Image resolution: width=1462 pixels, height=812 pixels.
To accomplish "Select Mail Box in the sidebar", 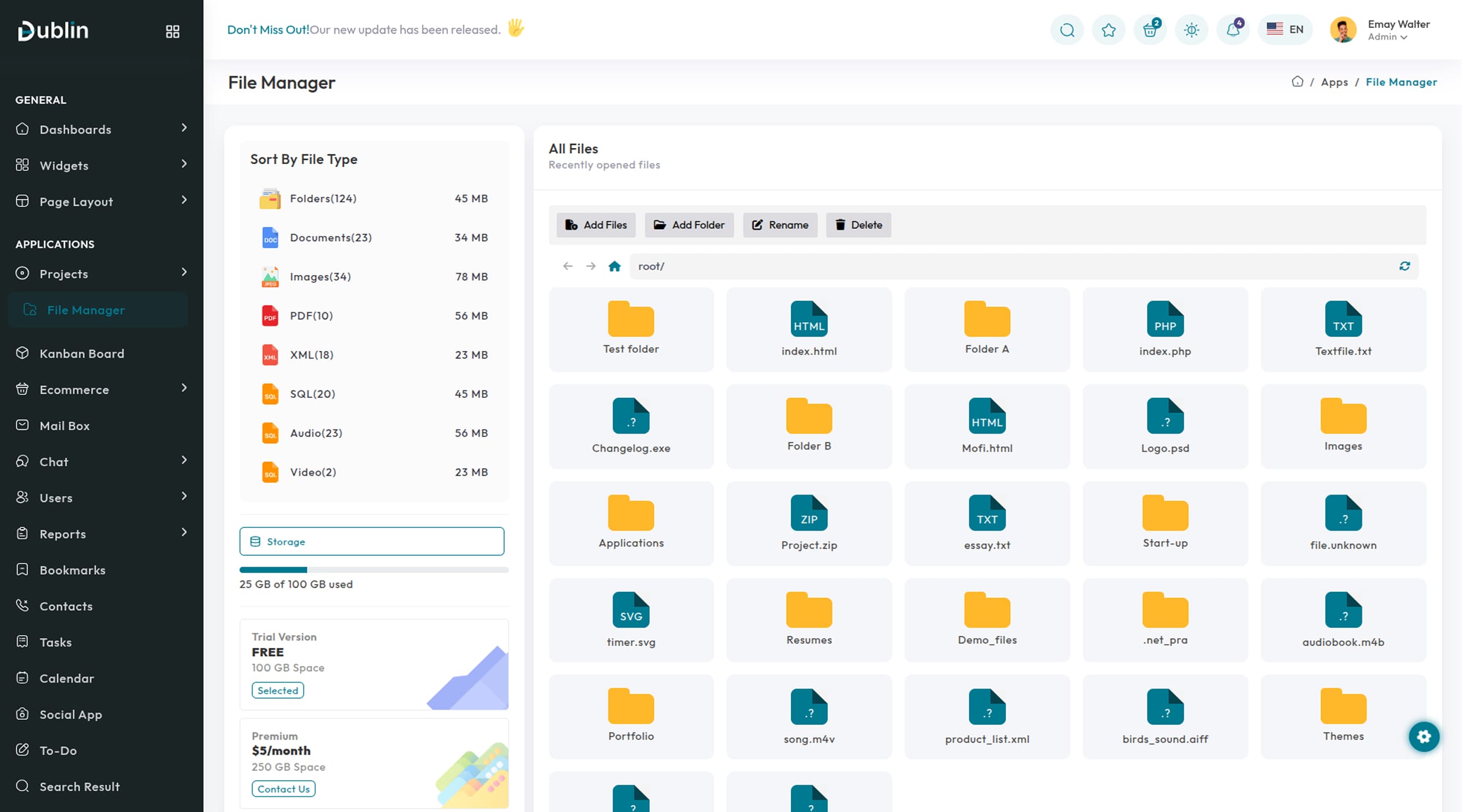I will [64, 426].
